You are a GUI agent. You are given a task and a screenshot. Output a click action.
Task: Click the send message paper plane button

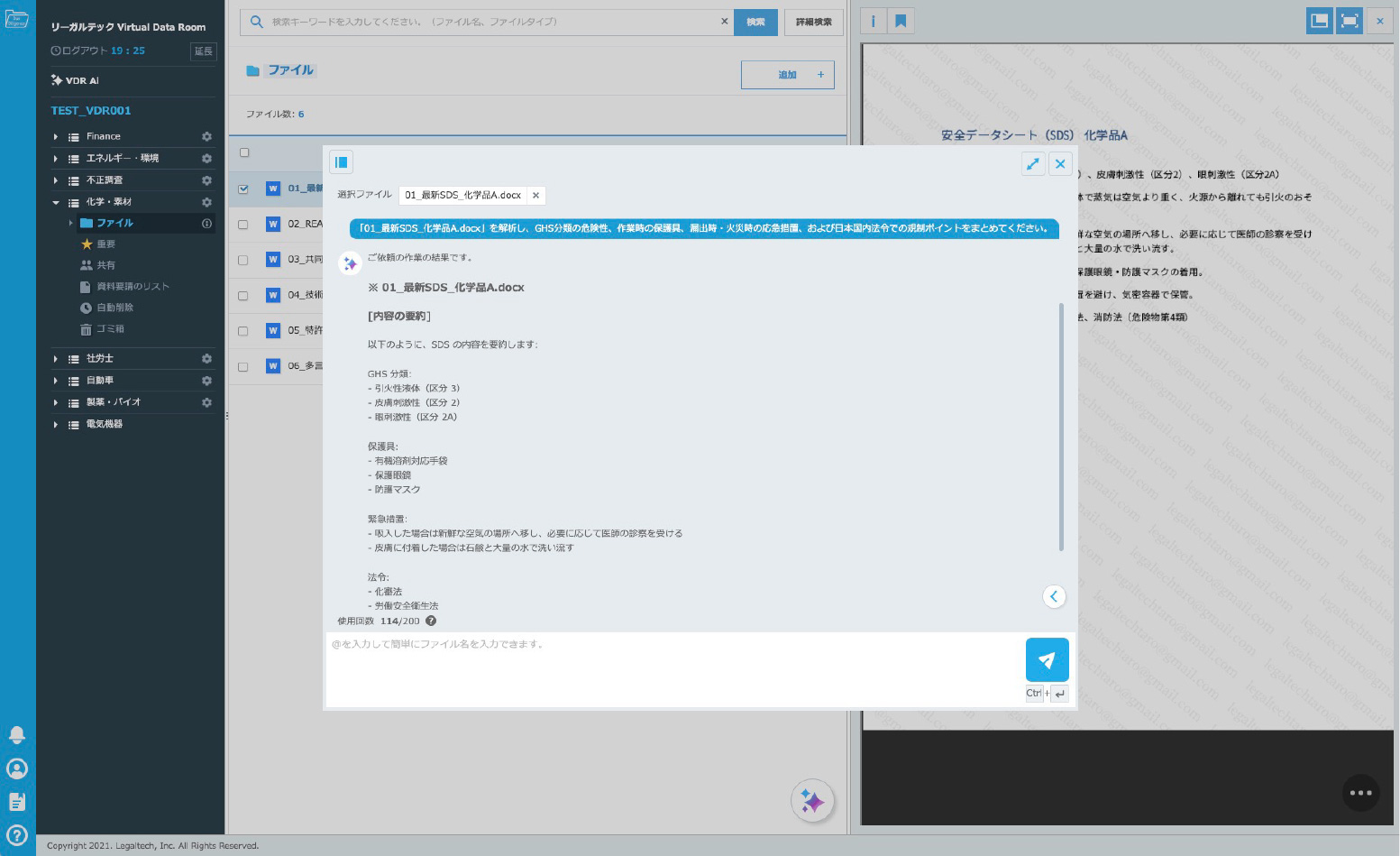(1047, 659)
